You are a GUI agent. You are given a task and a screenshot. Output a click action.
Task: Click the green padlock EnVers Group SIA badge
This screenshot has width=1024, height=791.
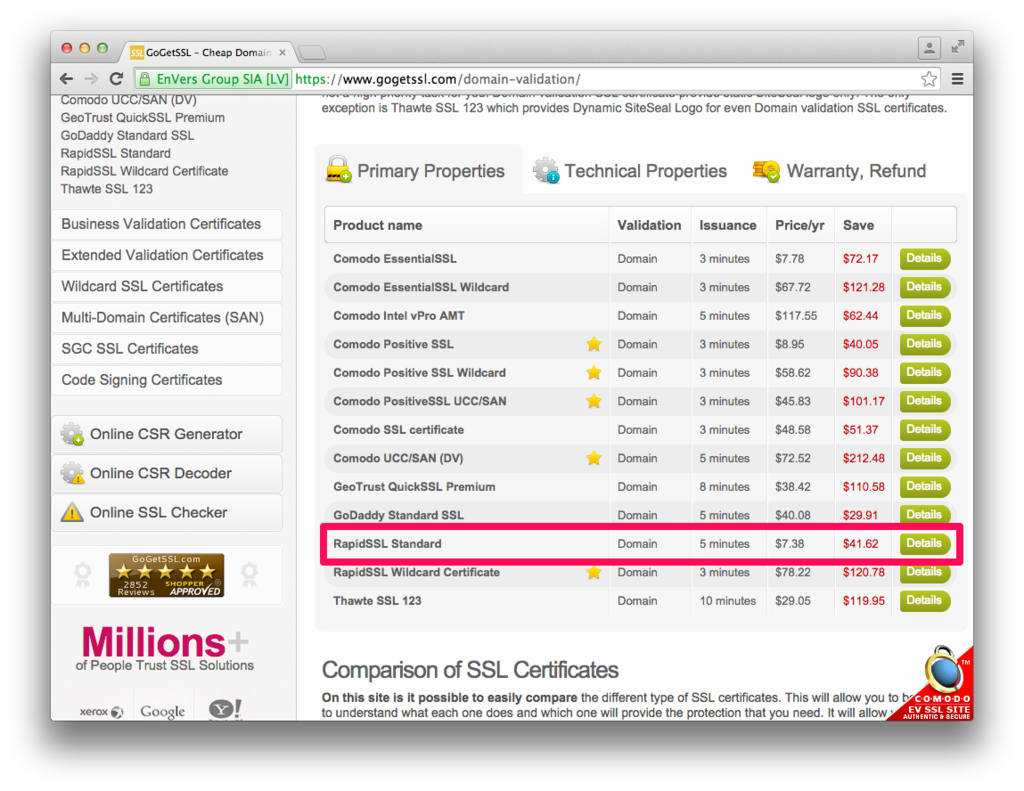pyautogui.click(x=214, y=79)
